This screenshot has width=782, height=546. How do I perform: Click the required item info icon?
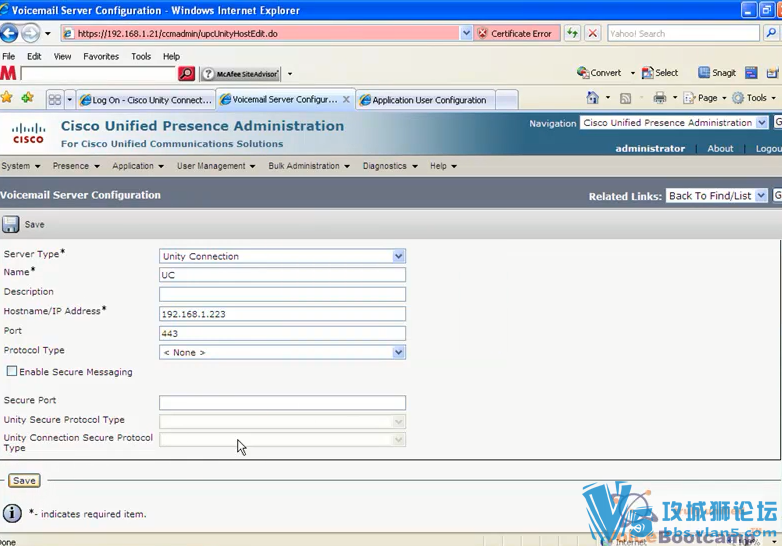[12, 513]
